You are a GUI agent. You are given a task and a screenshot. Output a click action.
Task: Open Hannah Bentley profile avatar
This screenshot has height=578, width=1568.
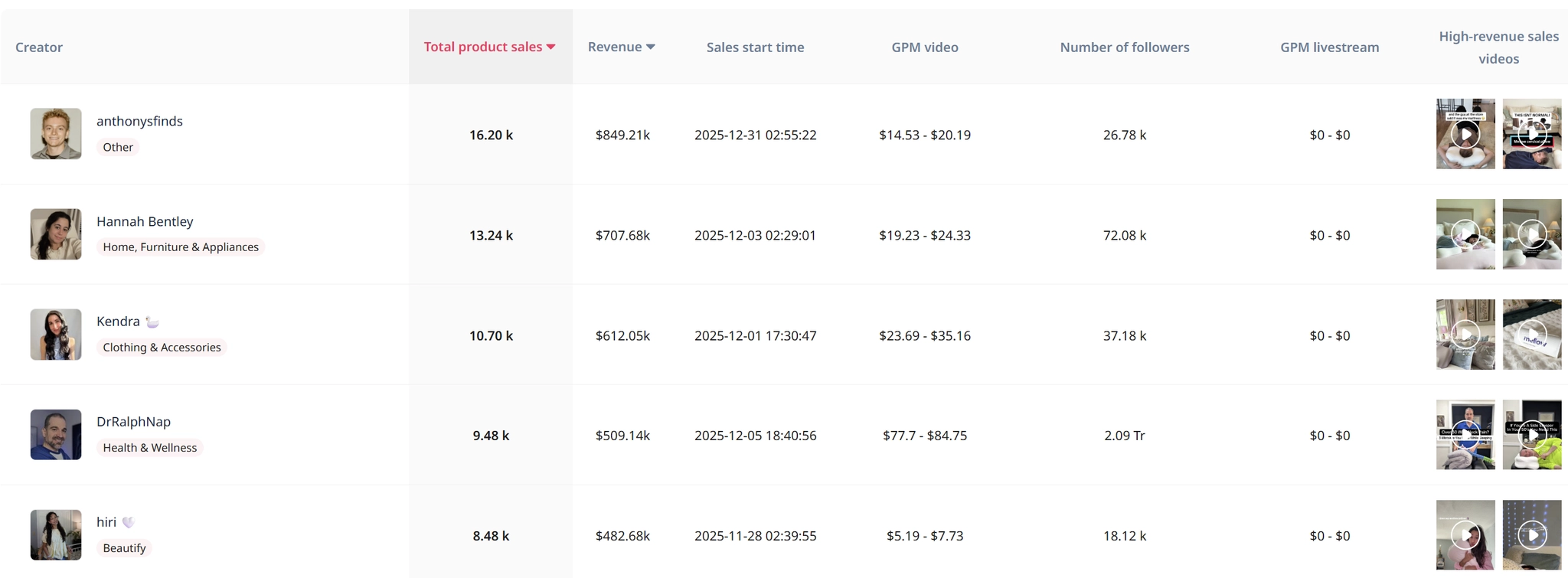(x=56, y=234)
